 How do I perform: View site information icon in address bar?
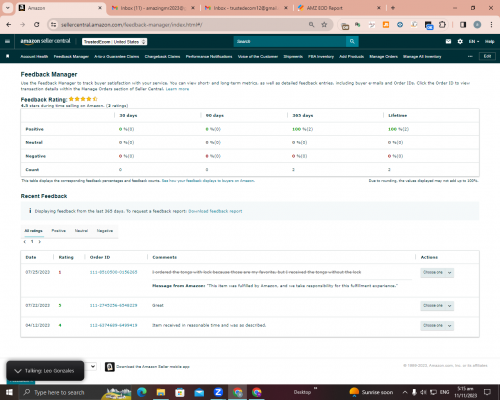click(53, 25)
